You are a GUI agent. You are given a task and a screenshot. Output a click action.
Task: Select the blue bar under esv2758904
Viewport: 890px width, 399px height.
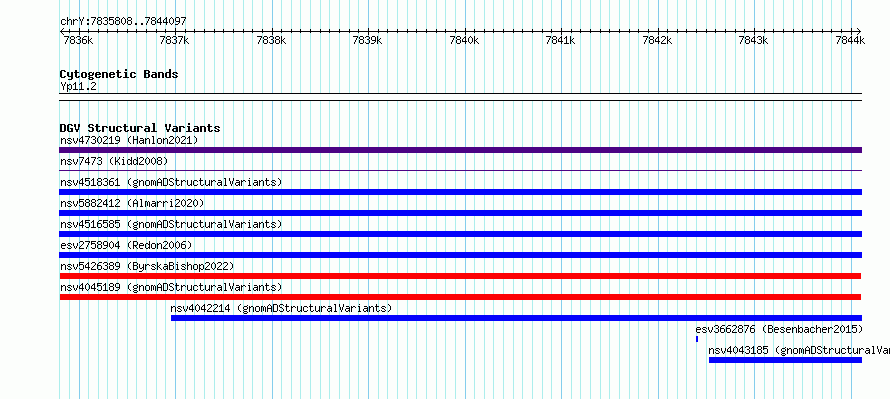click(460, 255)
